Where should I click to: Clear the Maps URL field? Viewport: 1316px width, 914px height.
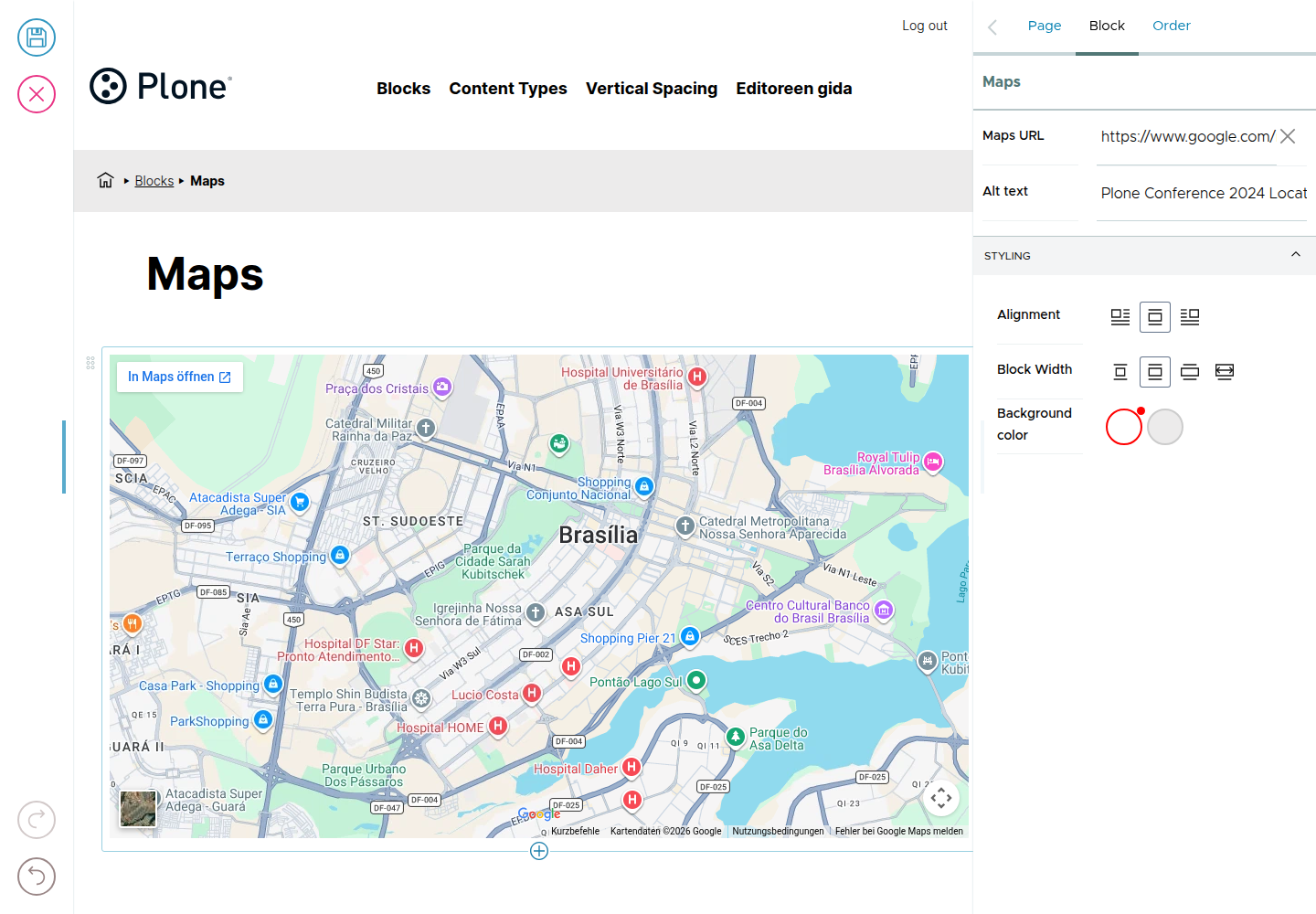(1288, 136)
